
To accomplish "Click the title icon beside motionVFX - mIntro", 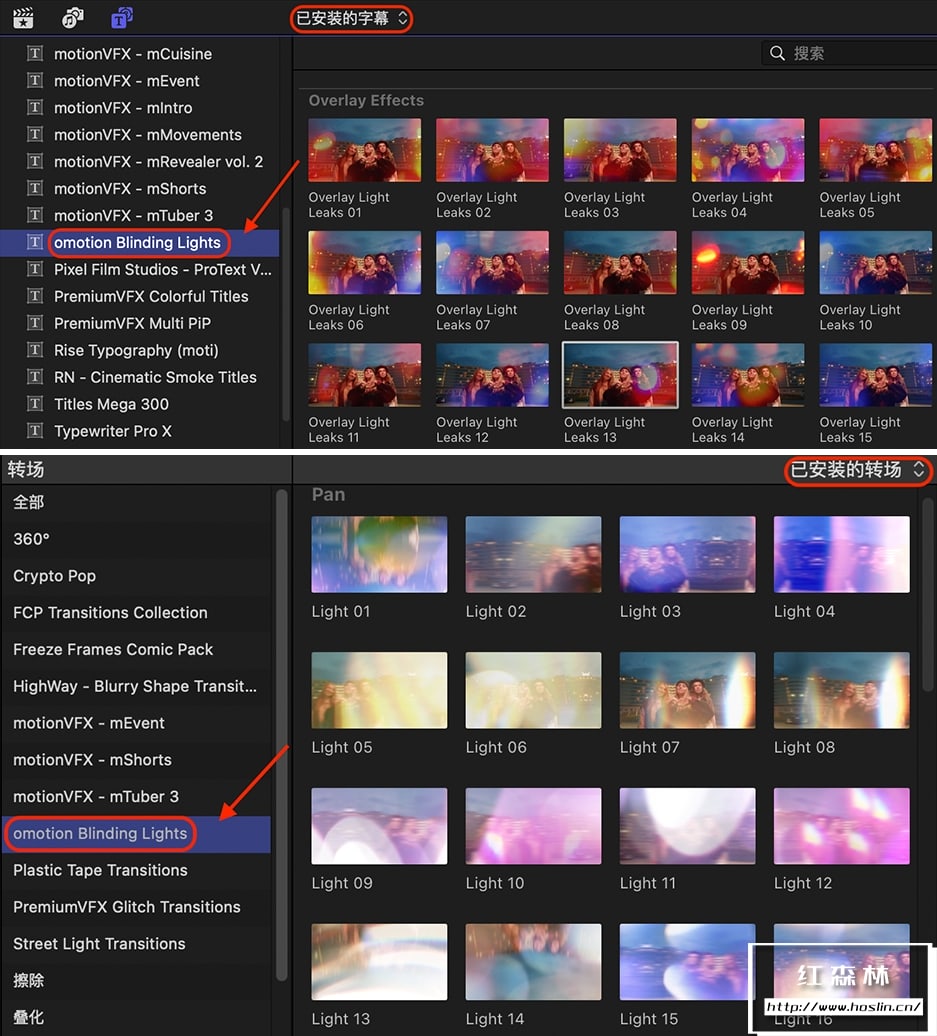I will tap(35, 108).
